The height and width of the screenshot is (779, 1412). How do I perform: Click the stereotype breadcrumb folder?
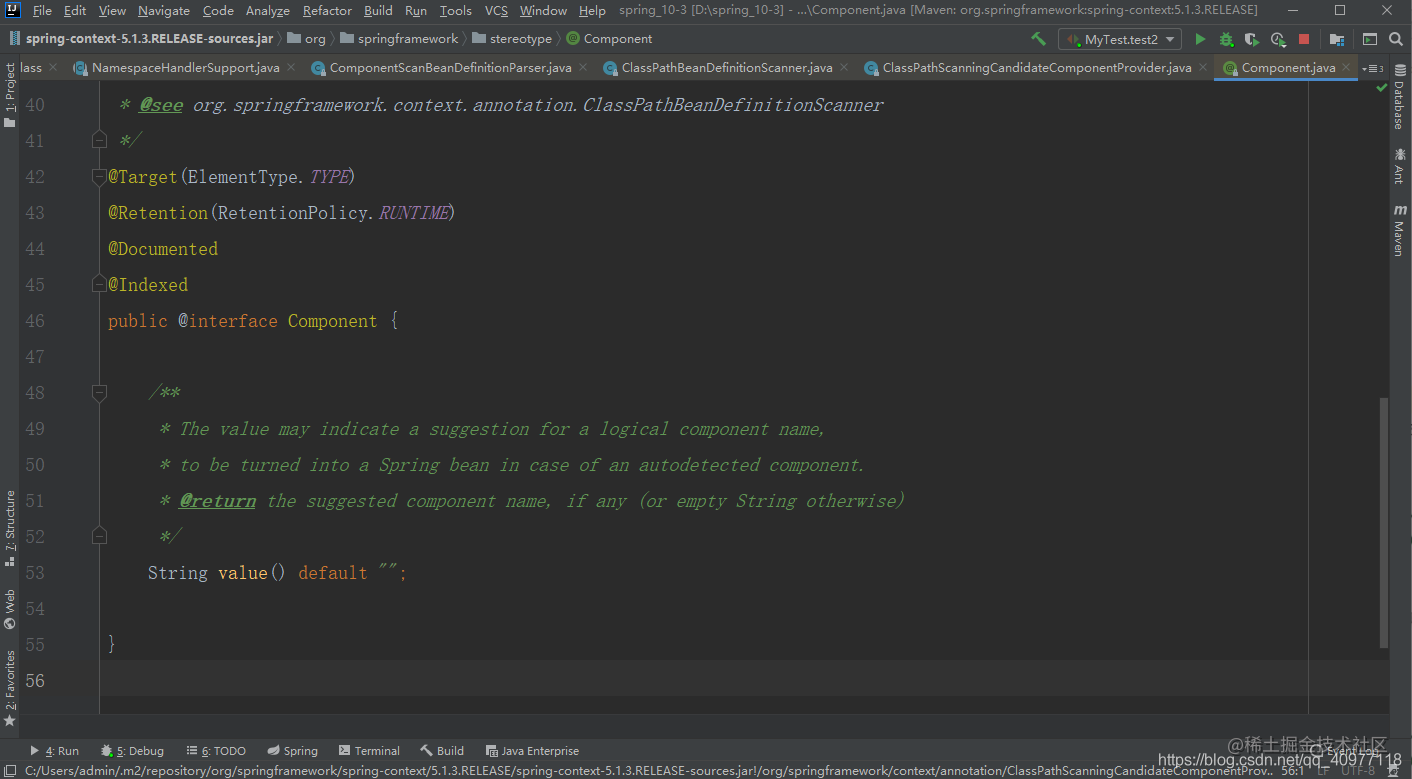tap(512, 39)
